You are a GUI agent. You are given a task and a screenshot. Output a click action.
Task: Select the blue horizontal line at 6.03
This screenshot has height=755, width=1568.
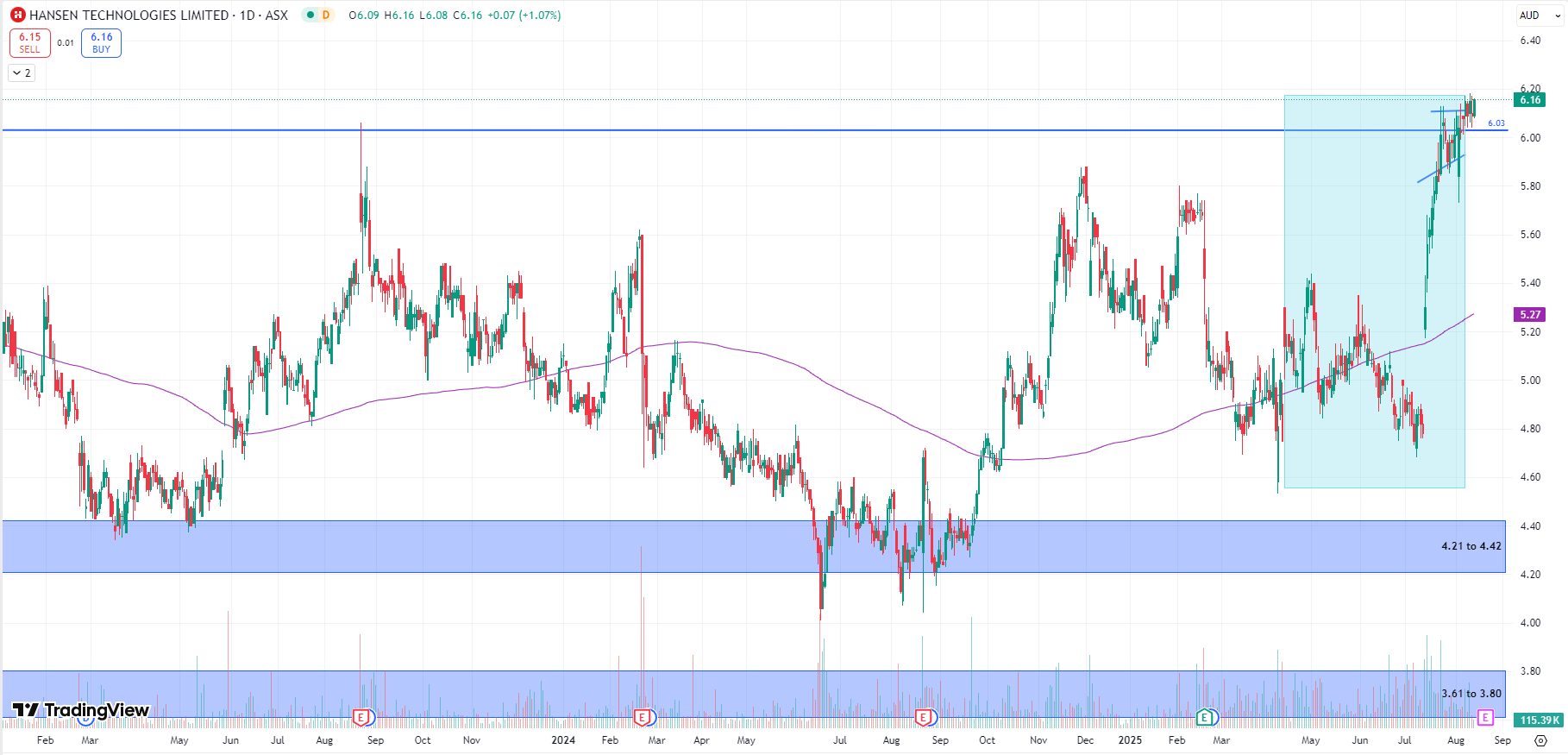click(x=690, y=130)
